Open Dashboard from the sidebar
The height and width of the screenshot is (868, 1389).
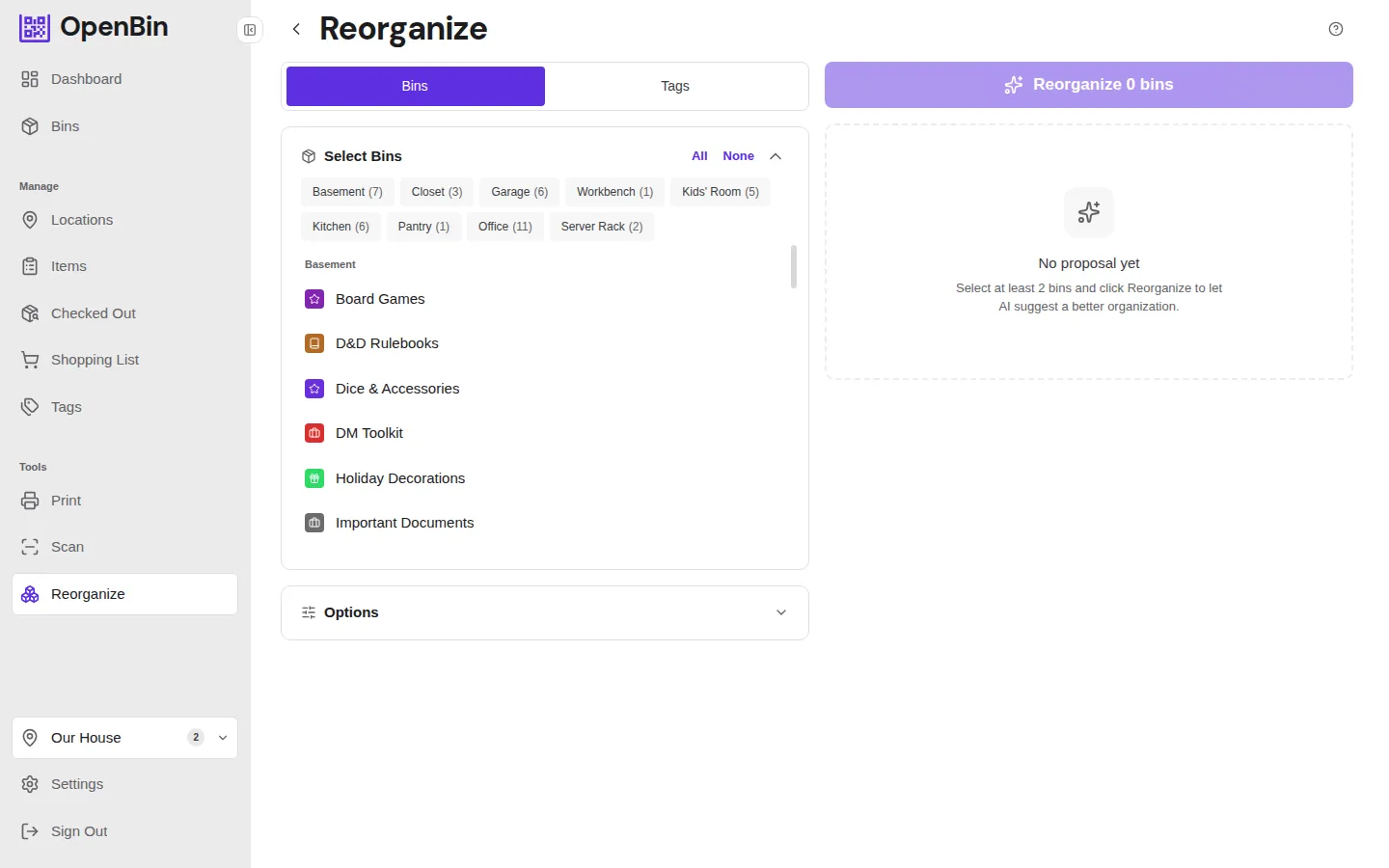click(125, 79)
